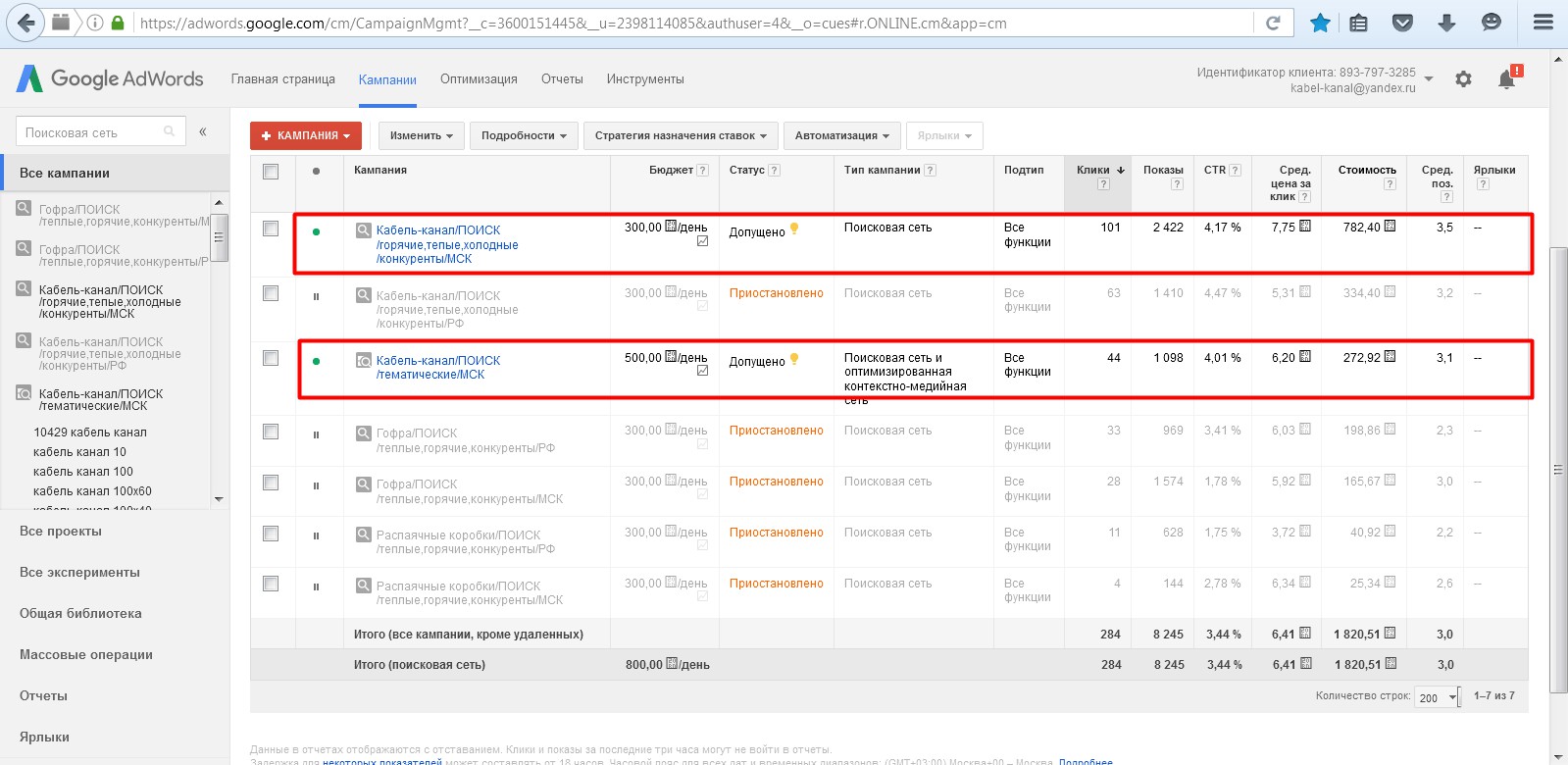The height and width of the screenshot is (765, 1568).
Task: Click the pause status icon for Гофра/ПОИСК …/РФ row
Action: (x=316, y=434)
